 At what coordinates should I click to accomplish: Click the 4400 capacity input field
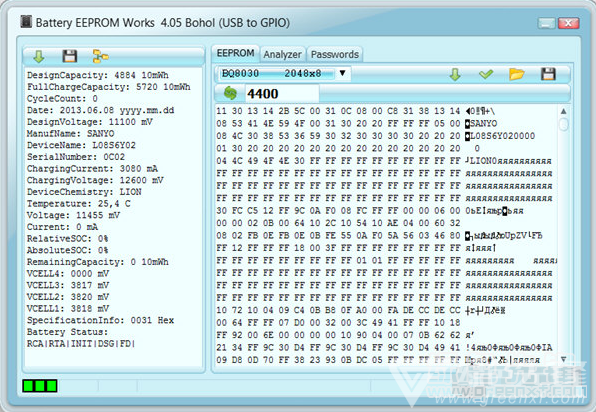[x=282, y=93]
